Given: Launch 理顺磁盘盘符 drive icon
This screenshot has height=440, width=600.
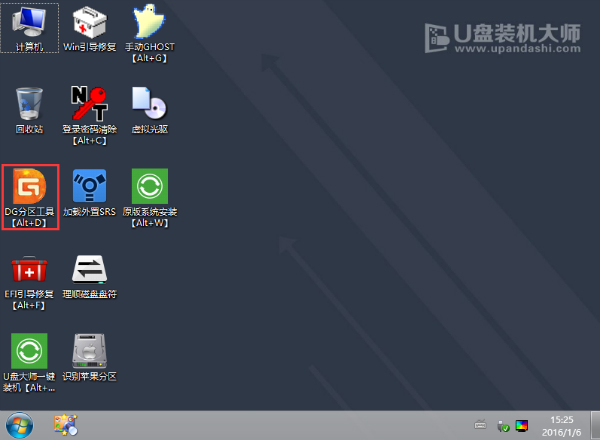Looking at the screenshot, I should 90,277.
